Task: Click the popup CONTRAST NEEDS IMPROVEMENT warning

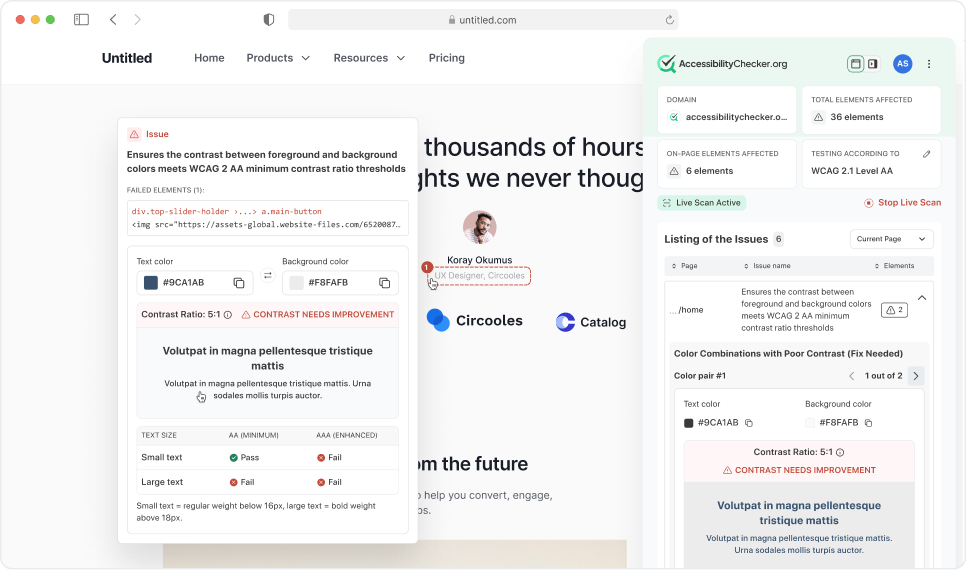Action: point(317,314)
